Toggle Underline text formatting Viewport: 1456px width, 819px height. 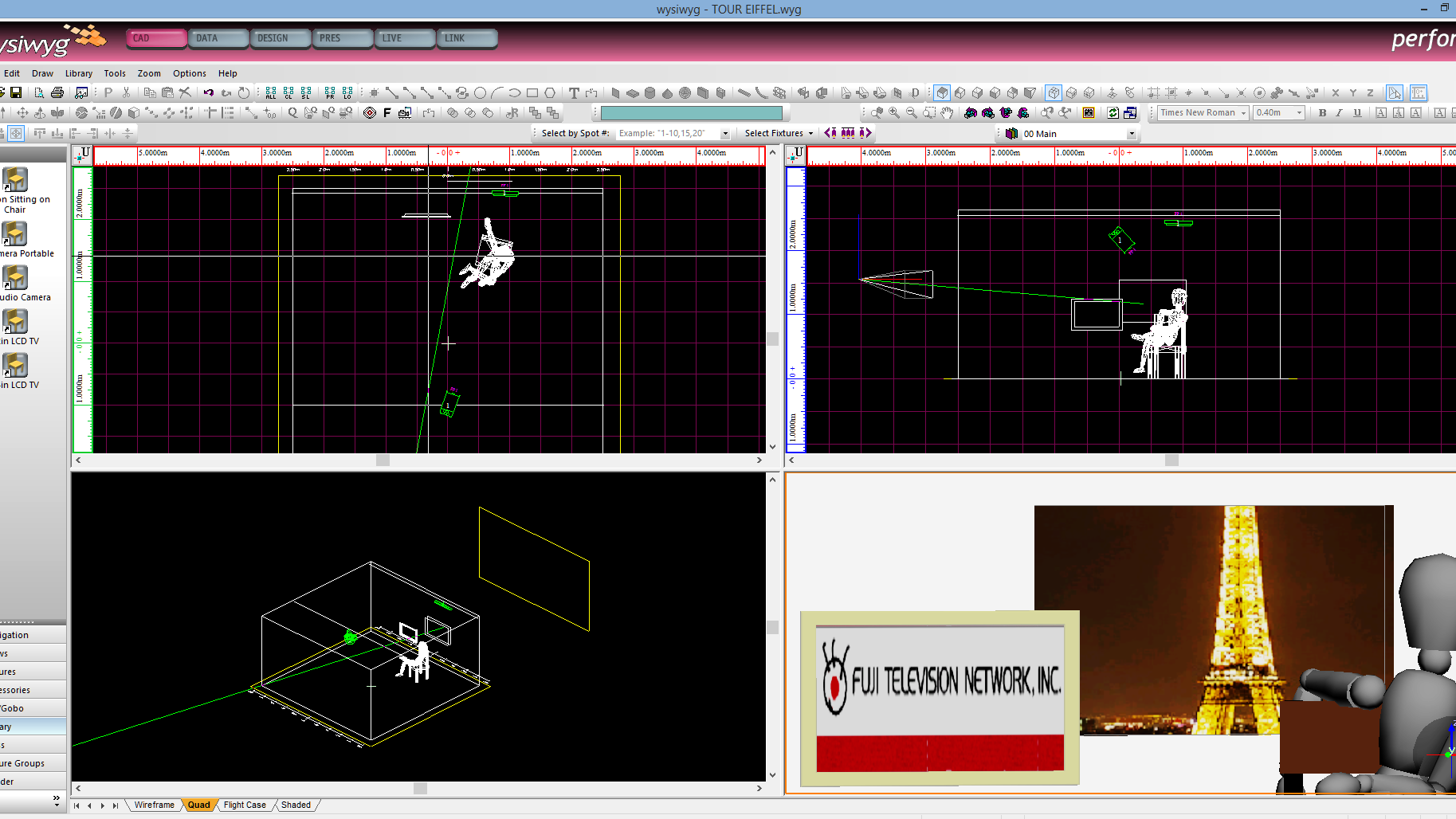click(x=1357, y=113)
